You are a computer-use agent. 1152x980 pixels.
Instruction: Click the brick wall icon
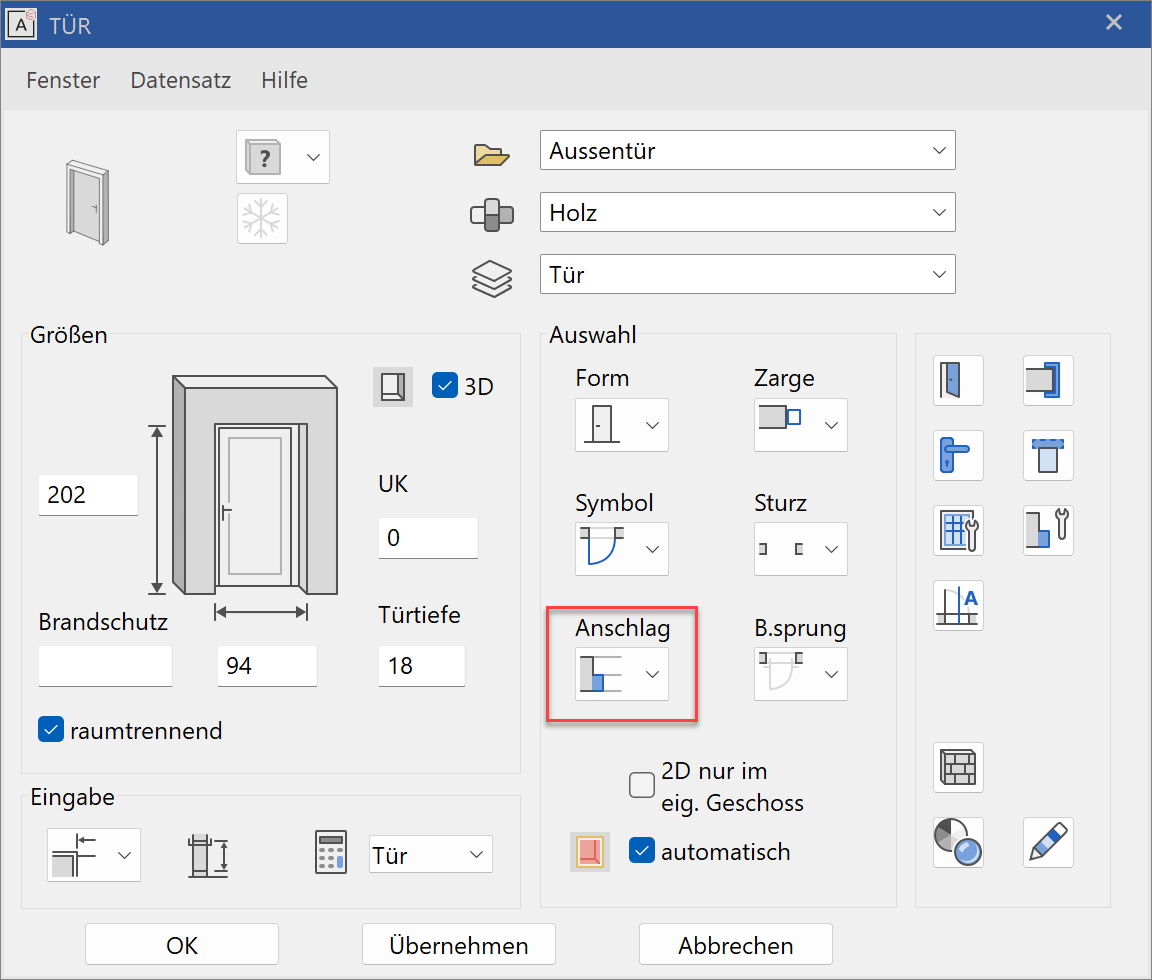click(958, 768)
